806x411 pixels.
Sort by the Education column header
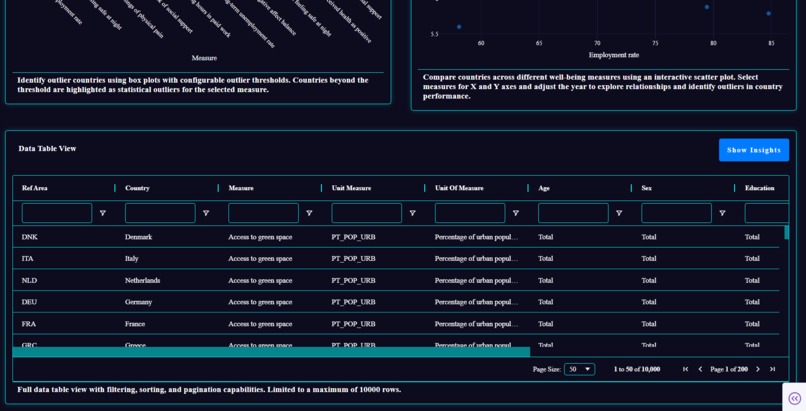[x=760, y=188]
